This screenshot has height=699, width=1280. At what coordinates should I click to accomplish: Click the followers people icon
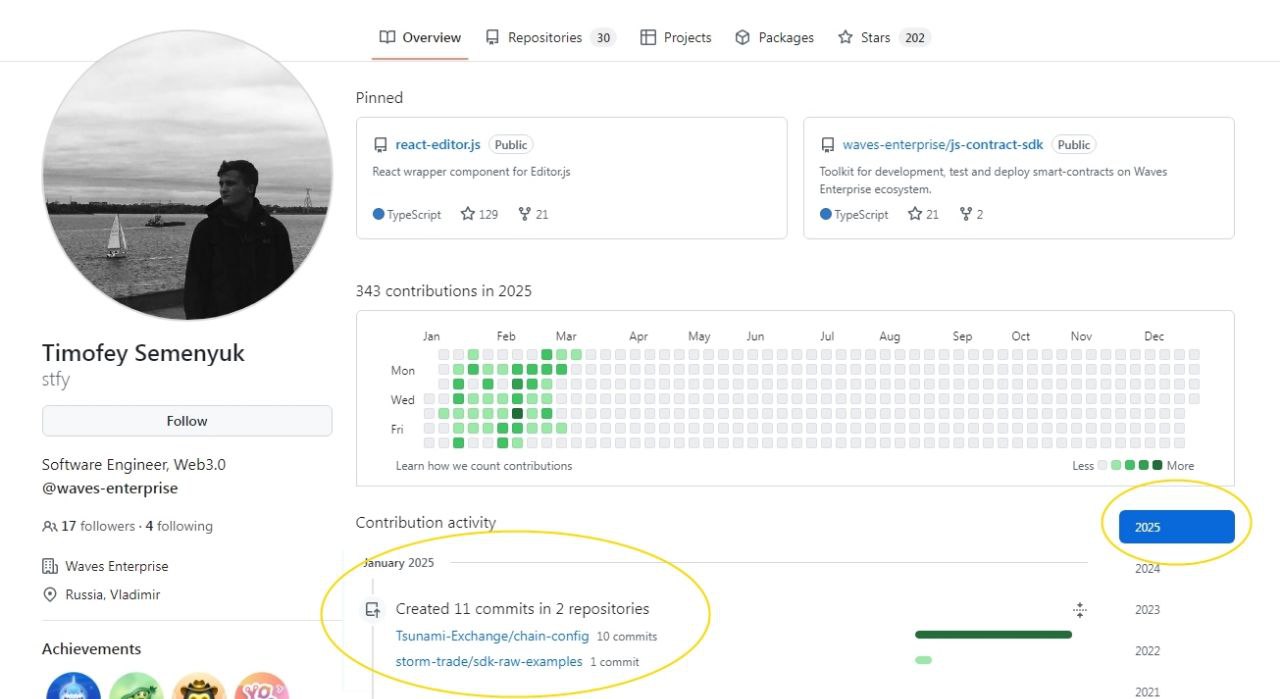(x=49, y=526)
